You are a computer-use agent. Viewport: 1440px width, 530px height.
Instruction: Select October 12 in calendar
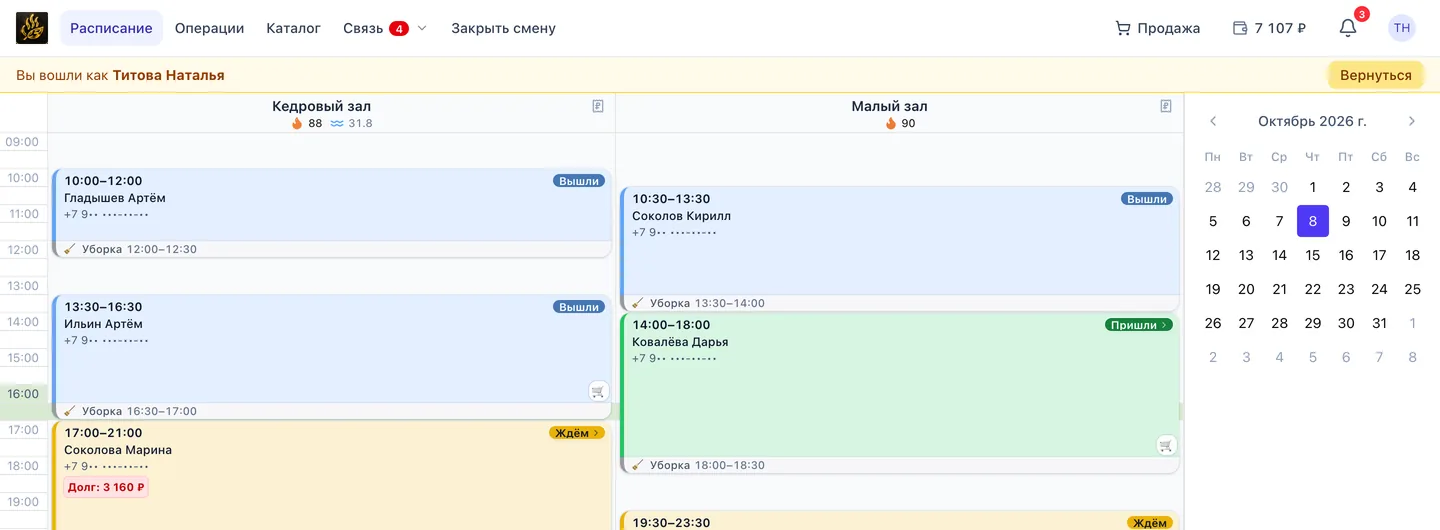1213,255
